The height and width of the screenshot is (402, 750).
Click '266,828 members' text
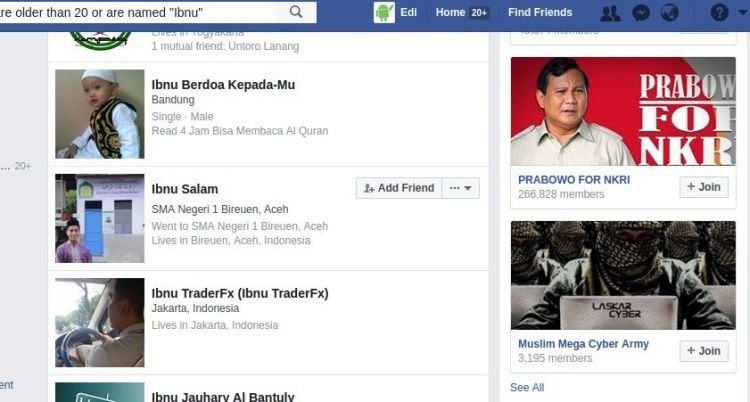coord(561,194)
